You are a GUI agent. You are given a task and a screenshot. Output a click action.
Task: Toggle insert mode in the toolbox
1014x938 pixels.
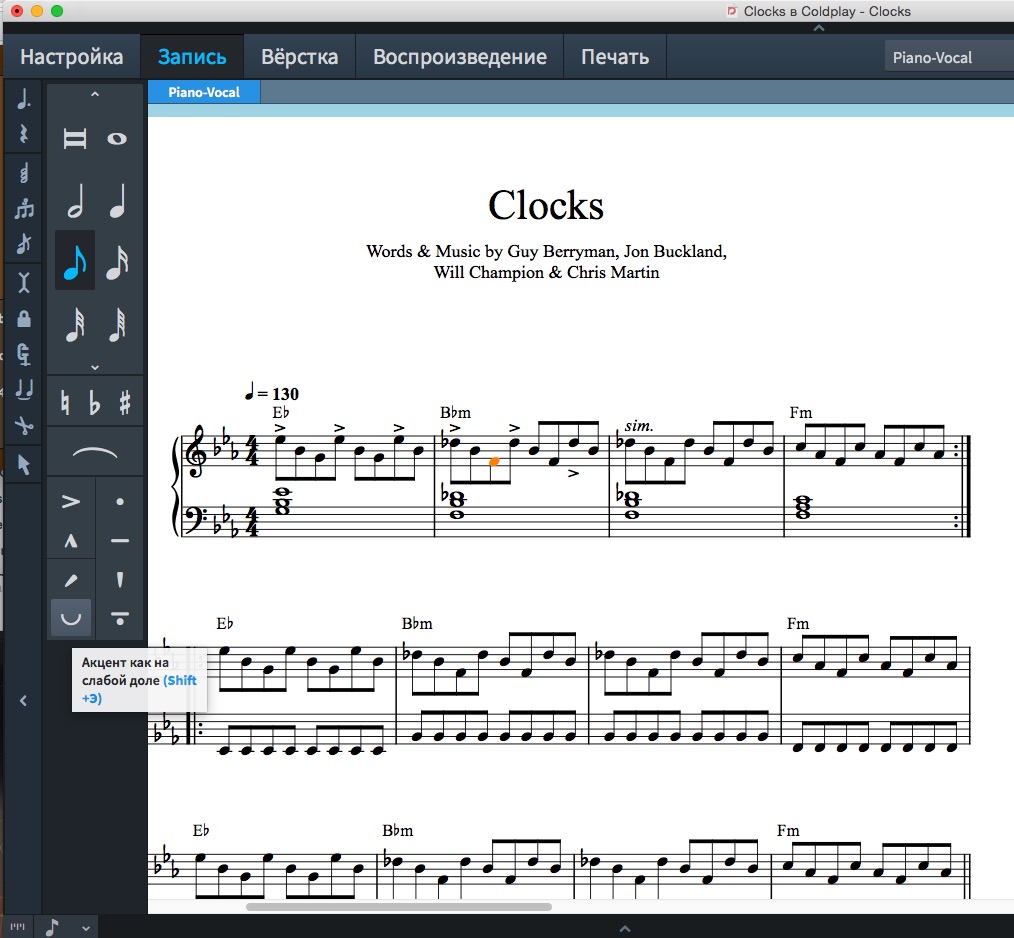point(23,282)
